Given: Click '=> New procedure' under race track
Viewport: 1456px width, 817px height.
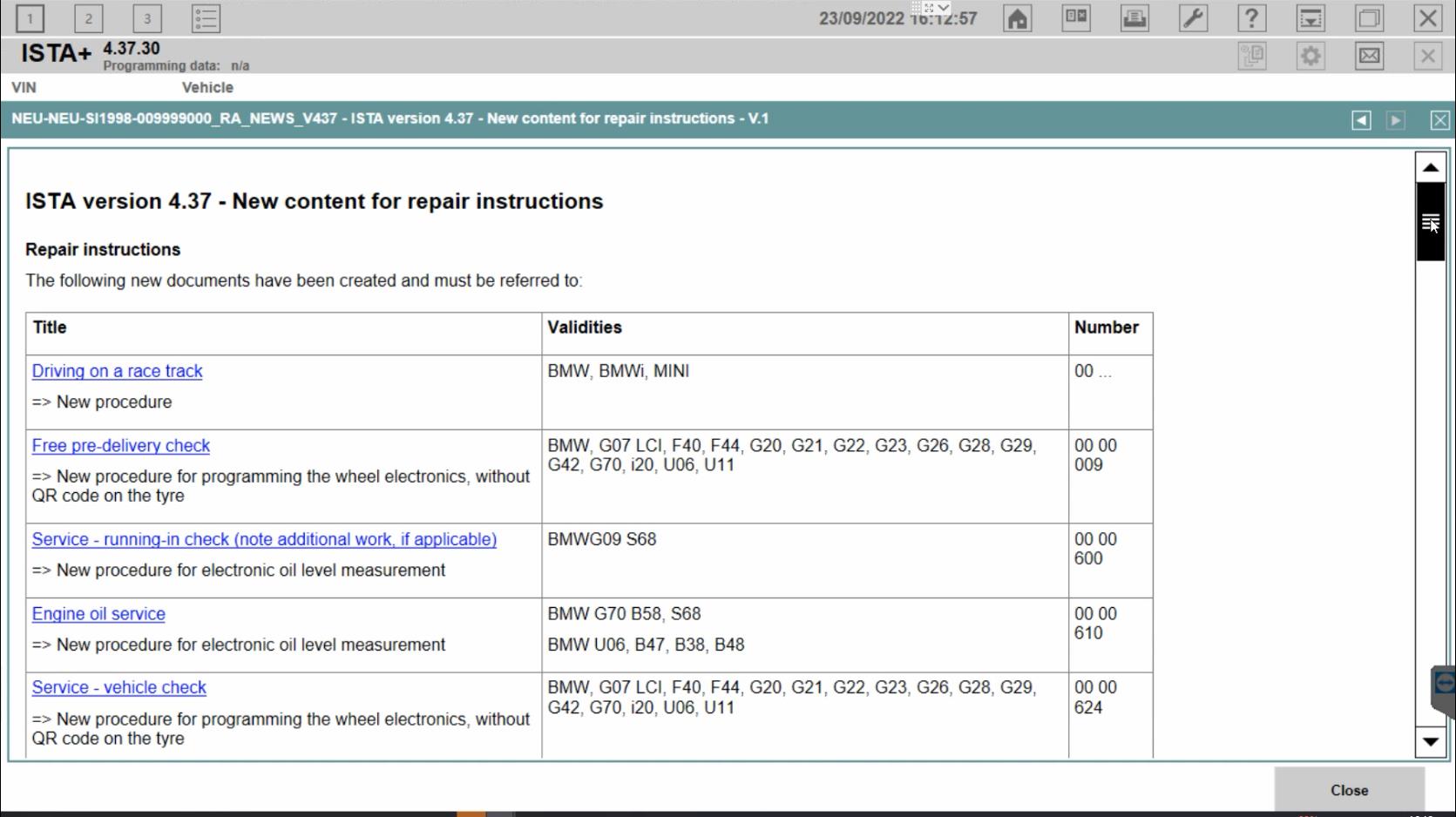Looking at the screenshot, I should click(x=102, y=402).
